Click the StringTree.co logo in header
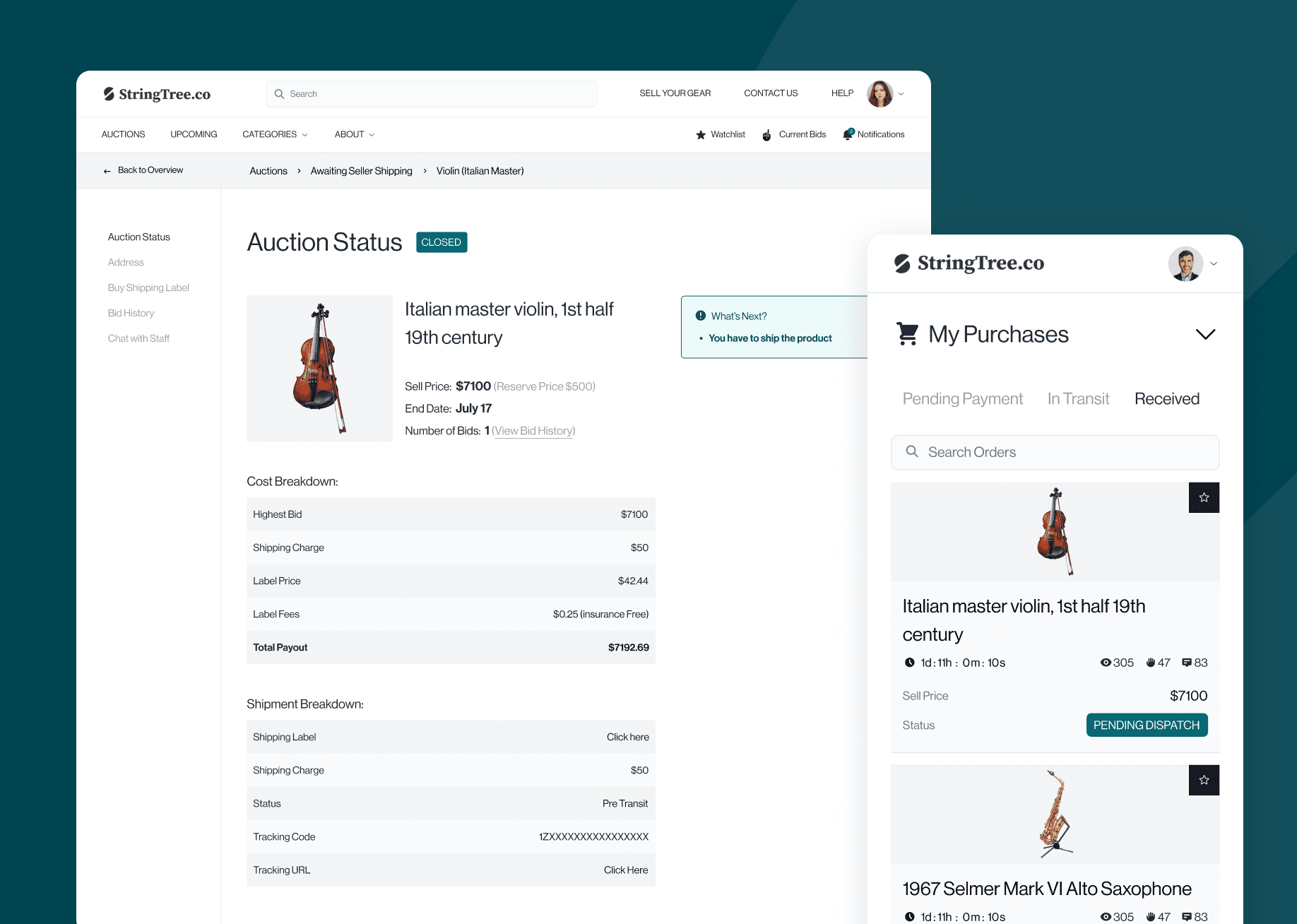 tap(157, 94)
